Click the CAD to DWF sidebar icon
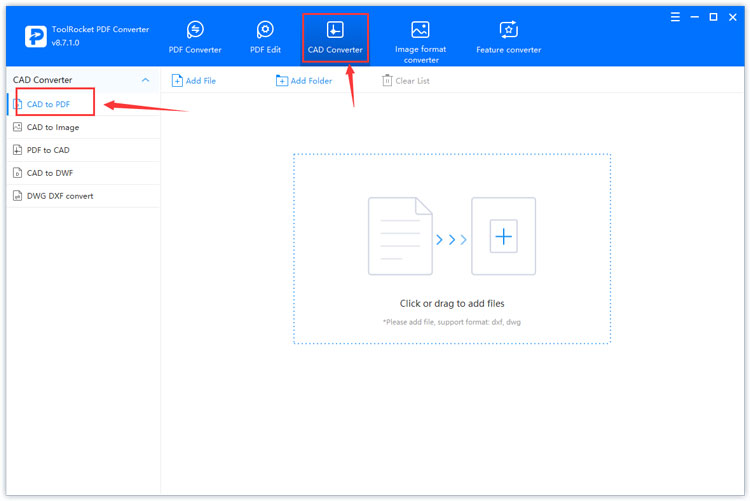Image resolution: width=750 pixels, height=501 pixels. (17, 173)
